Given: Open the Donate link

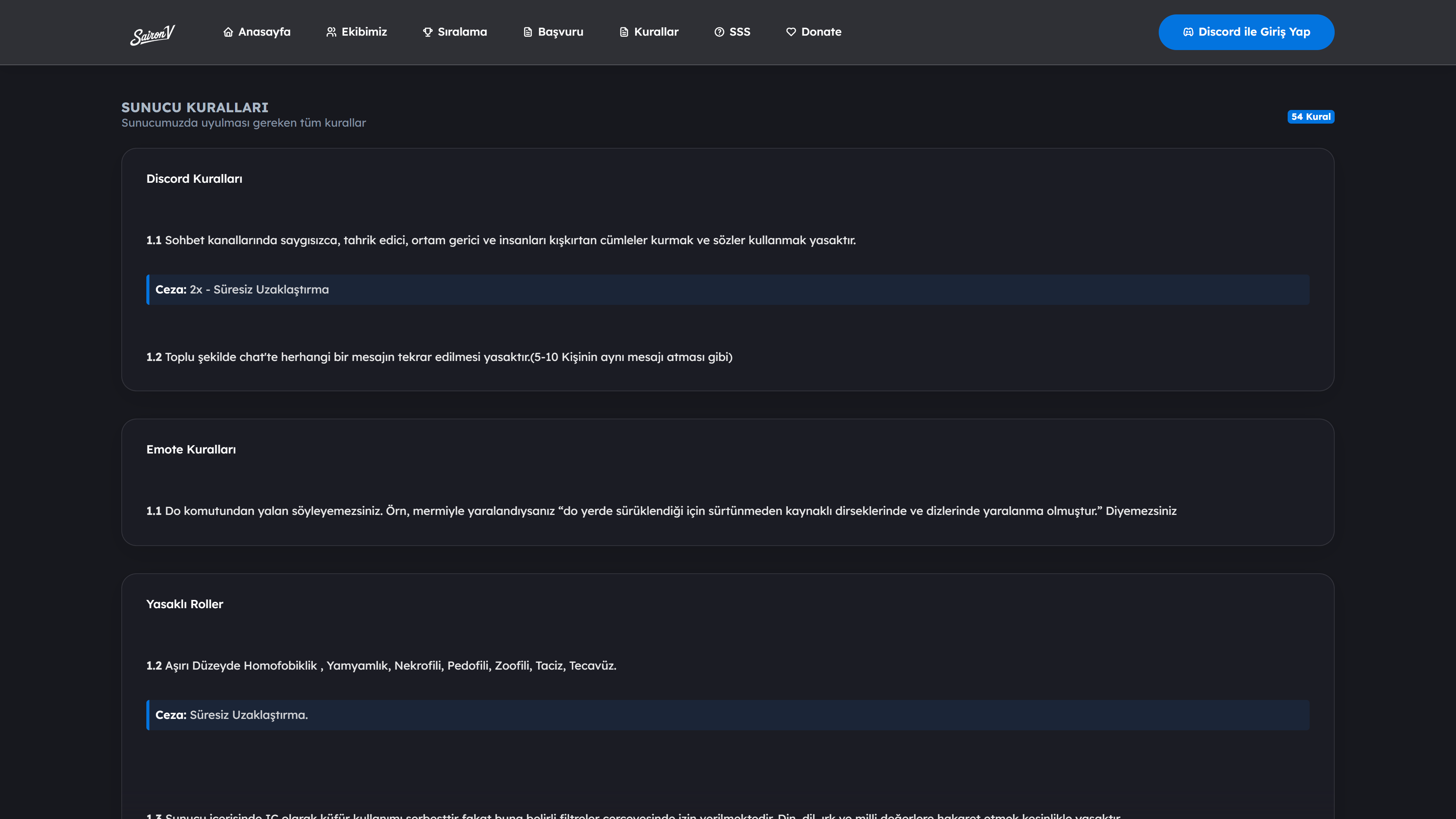Looking at the screenshot, I should click(x=821, y=32).
